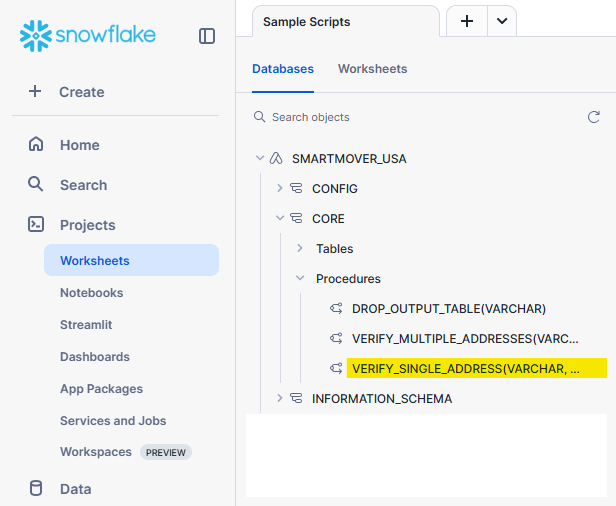Expand the CONFIG schema chevron

[280, 188]
